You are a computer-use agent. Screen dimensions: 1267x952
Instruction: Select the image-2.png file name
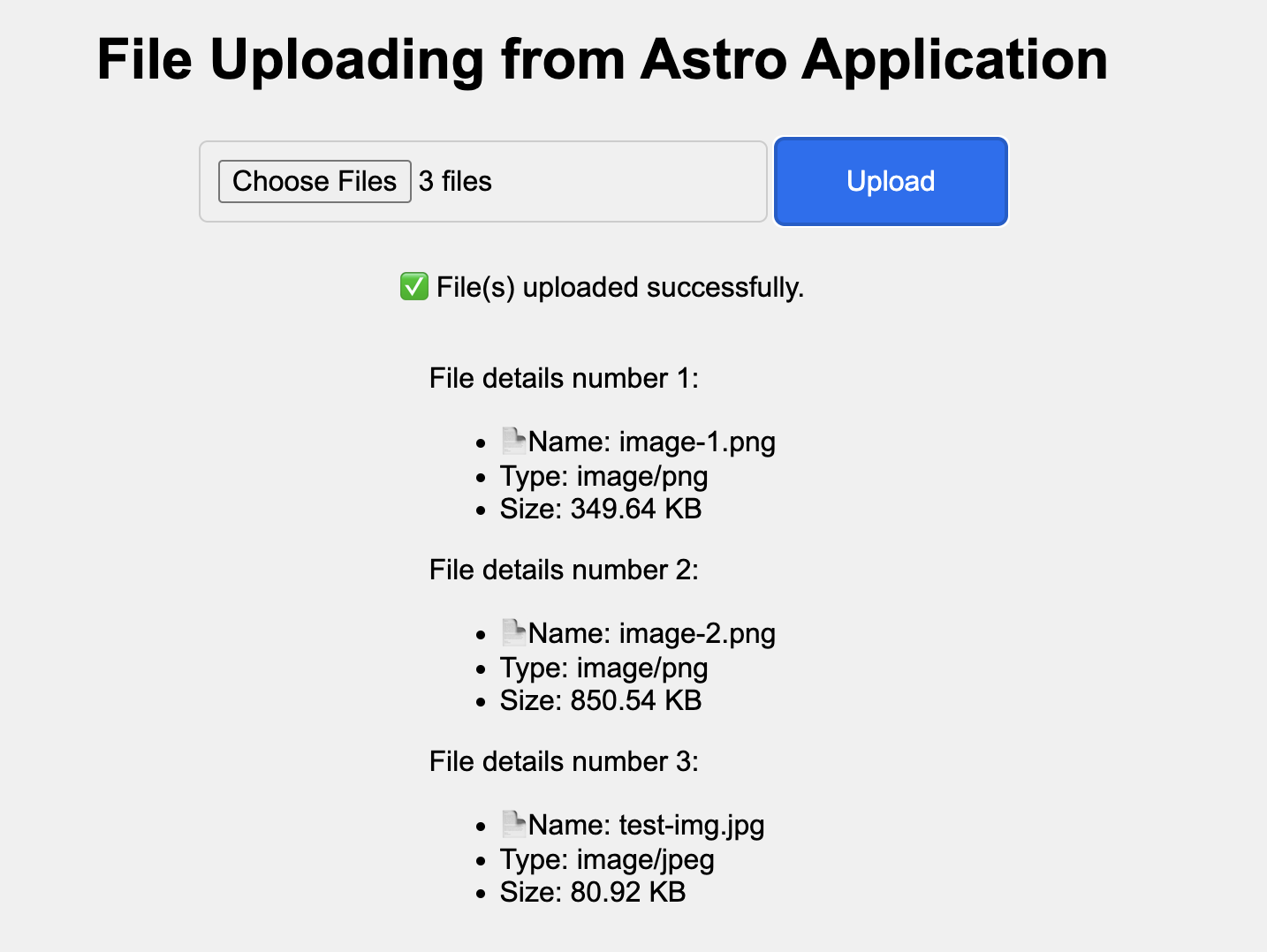click(698, 633)
